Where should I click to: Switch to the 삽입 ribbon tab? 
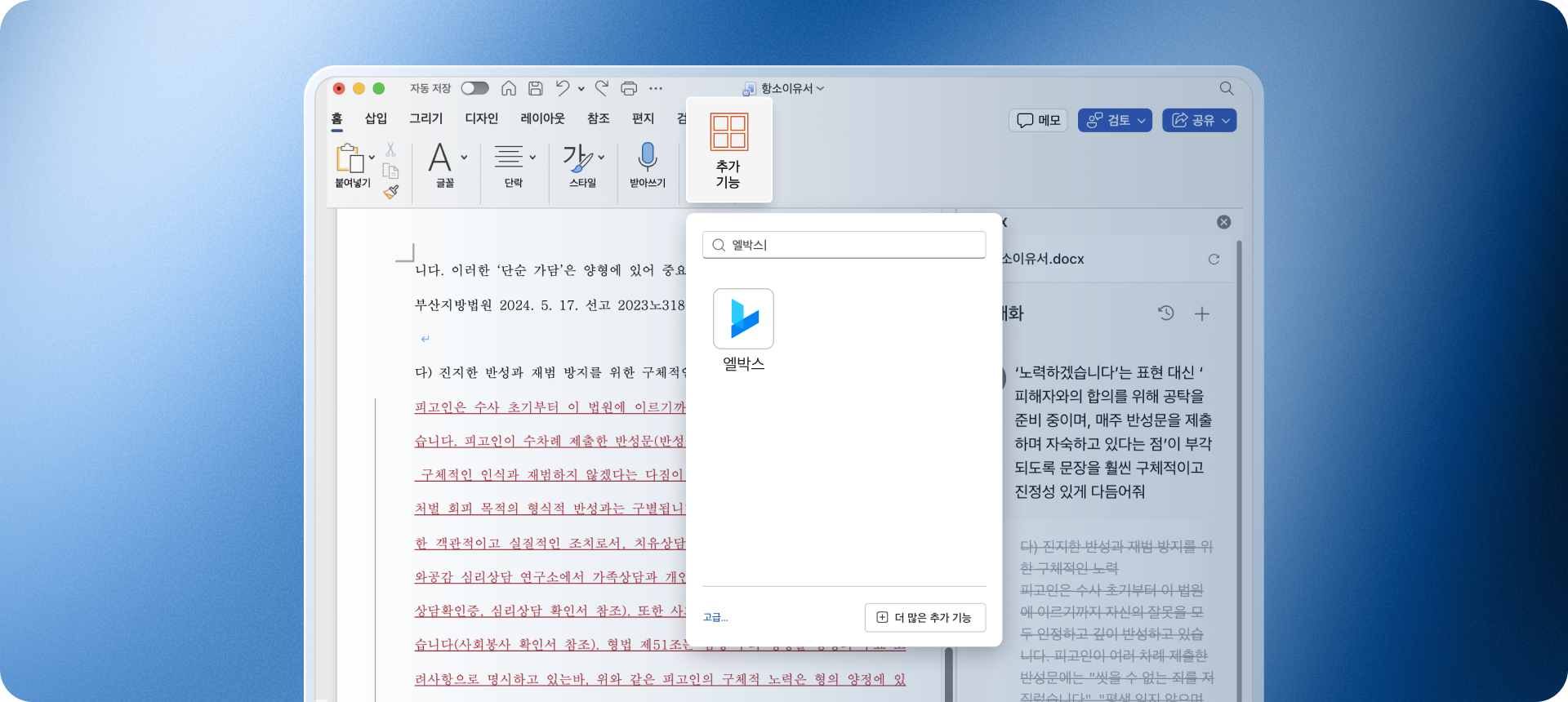[x=376, y=118]
